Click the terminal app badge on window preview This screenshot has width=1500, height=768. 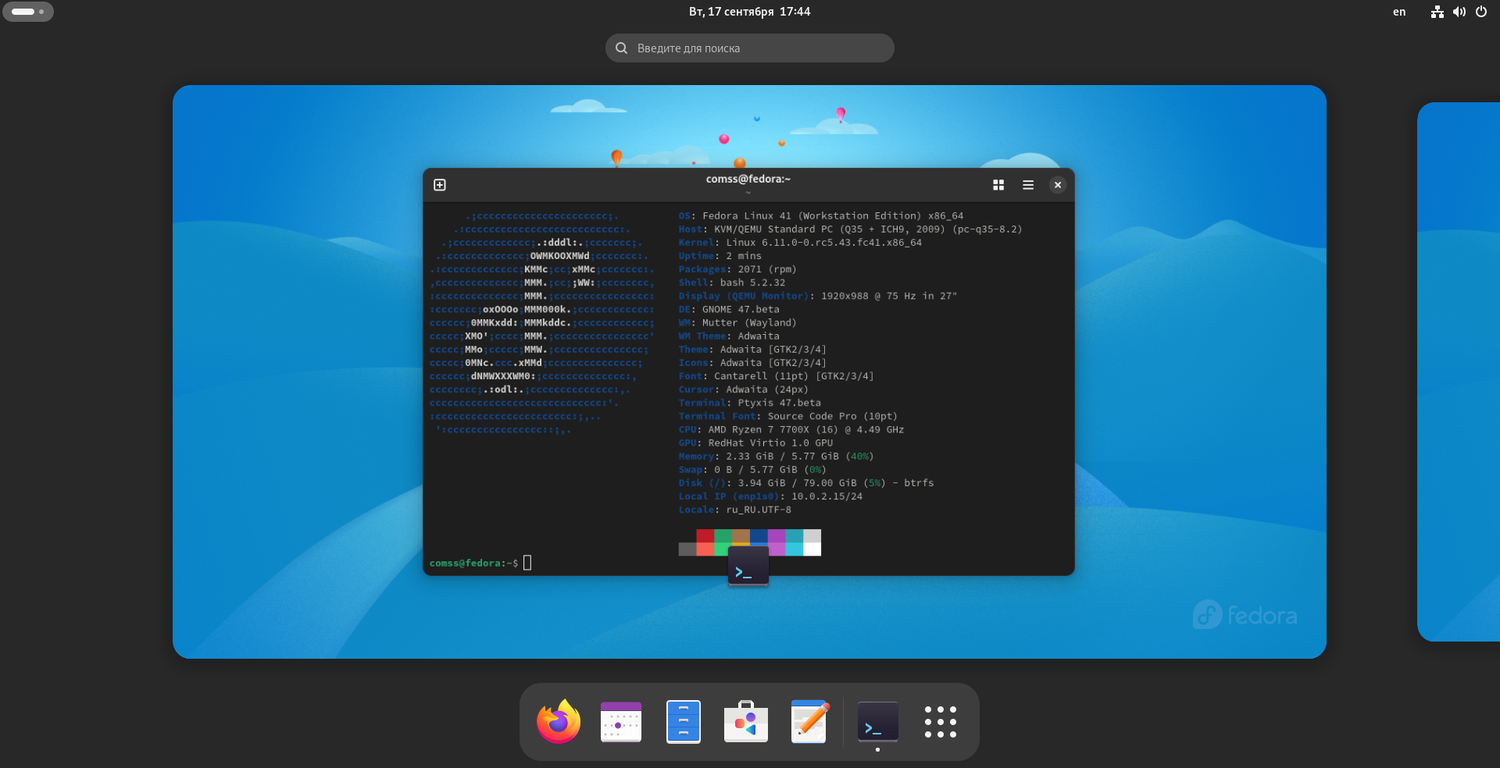point(748,566)
